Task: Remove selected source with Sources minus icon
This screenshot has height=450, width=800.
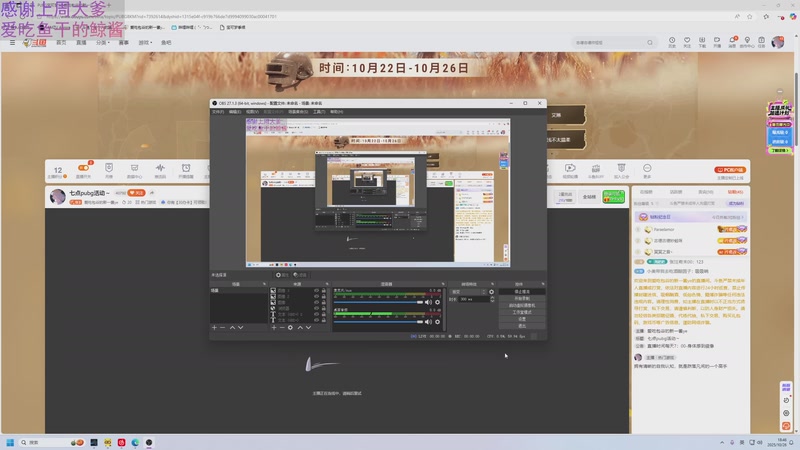Action: (x=282, y=328)
